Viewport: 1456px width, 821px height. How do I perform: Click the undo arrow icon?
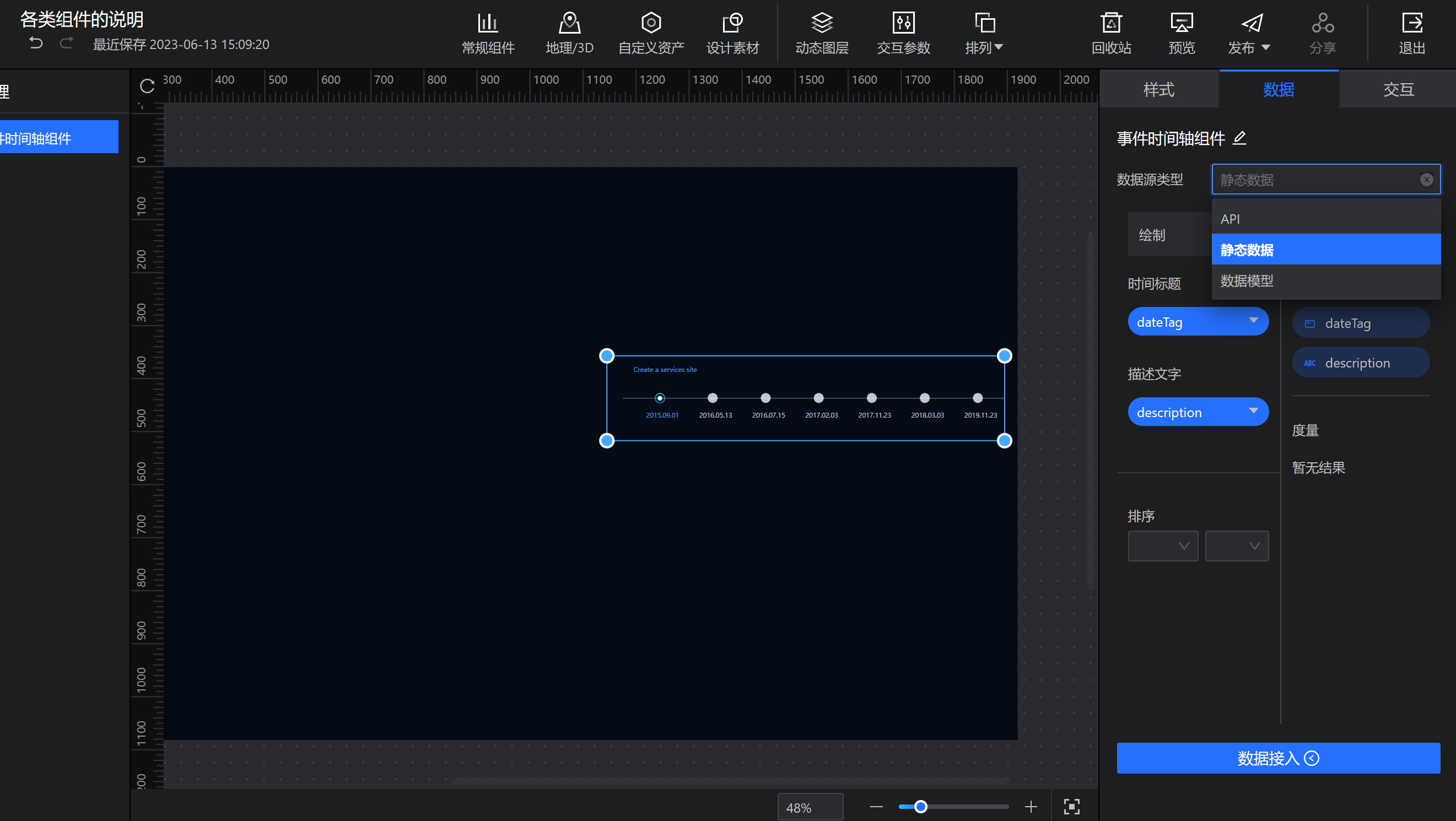tap(36, 43)
